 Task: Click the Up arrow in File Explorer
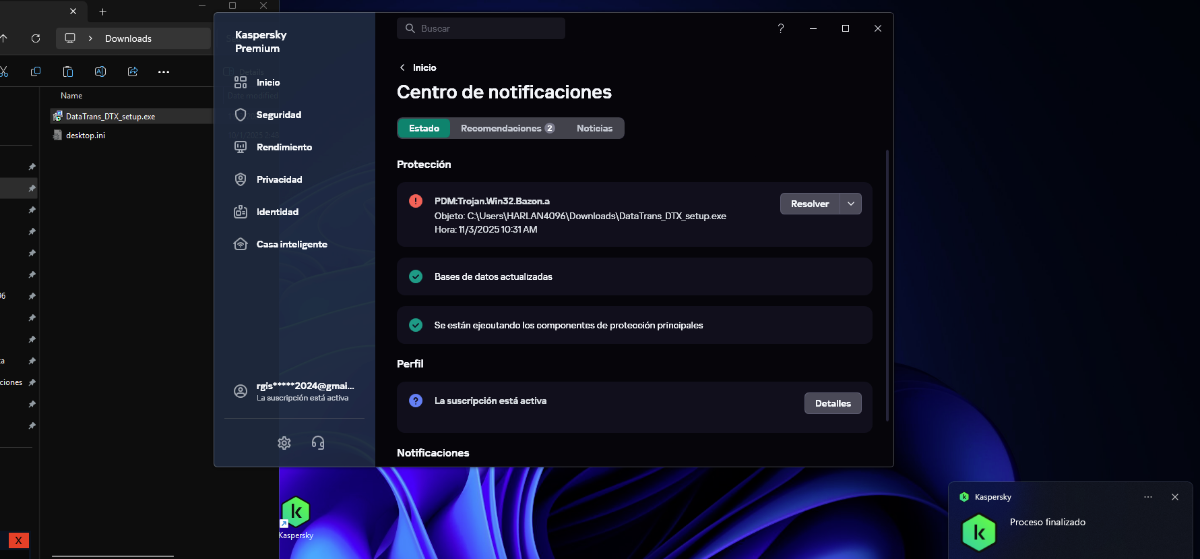(4, 38)
